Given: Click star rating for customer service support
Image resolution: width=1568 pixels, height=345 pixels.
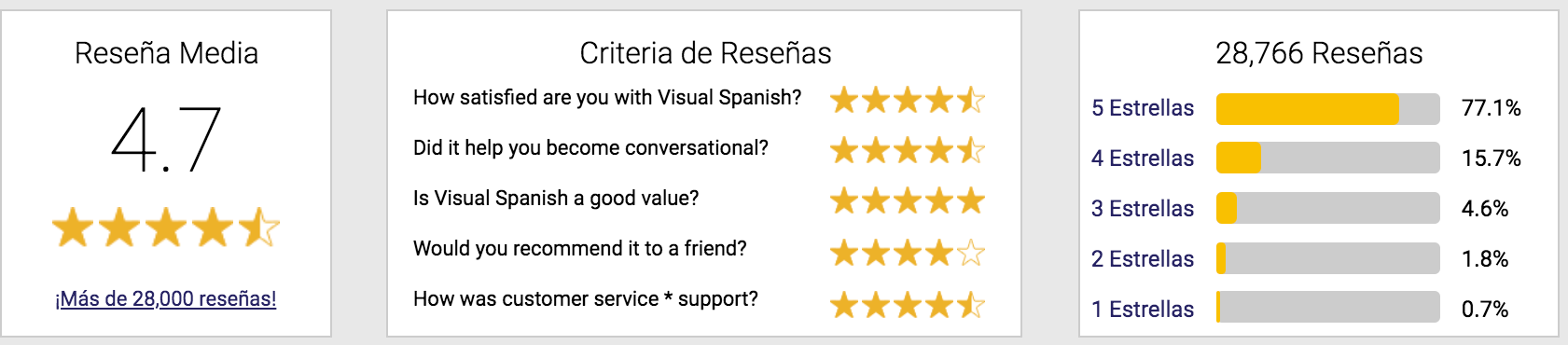Looking at the screenshot, I should coord(908,304).
